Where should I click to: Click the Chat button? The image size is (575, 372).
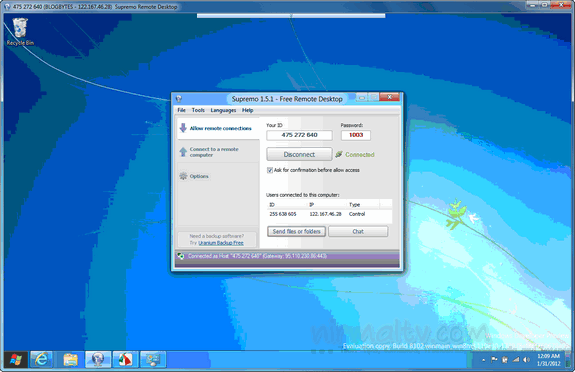click(358, 231)
